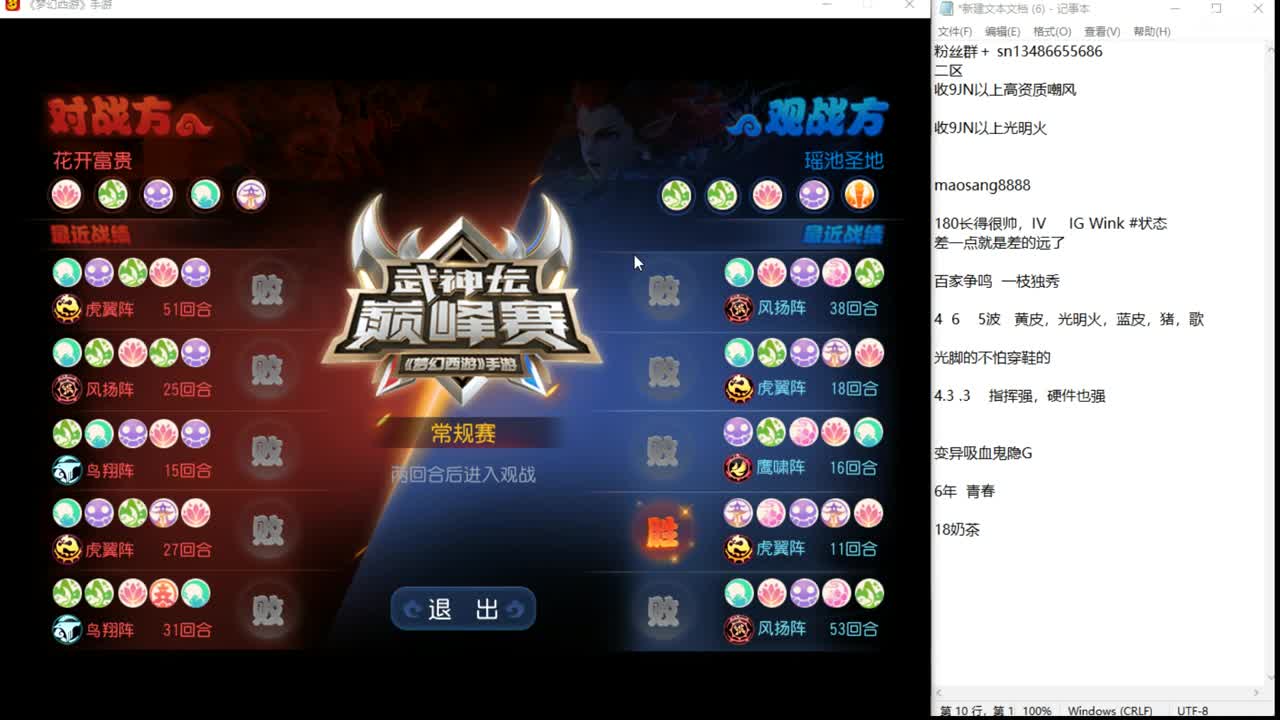1280x720 pixels.
Task: Maximize the Notepad window
Action: pos(1216,8)
